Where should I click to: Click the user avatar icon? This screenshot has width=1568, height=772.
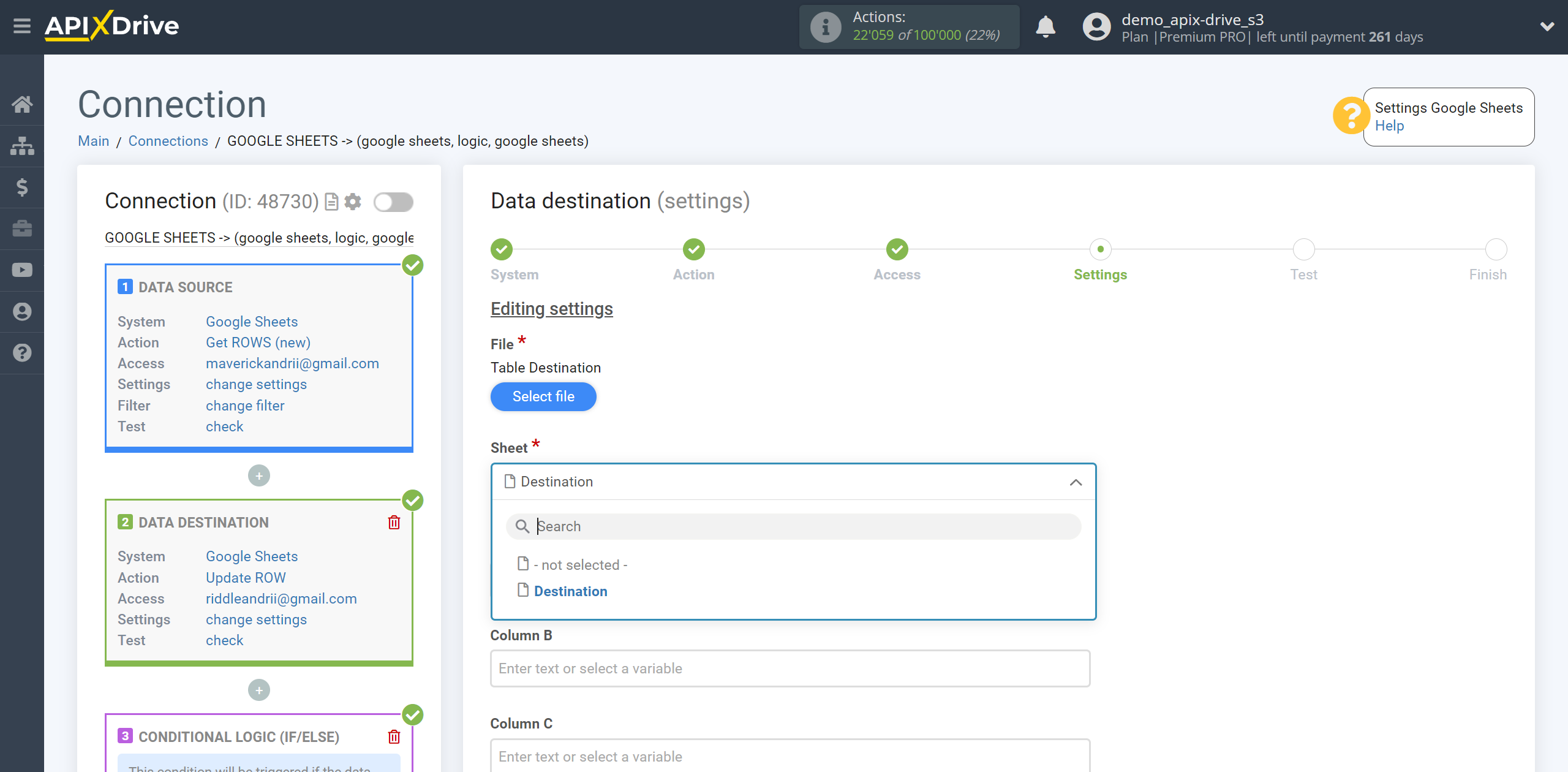[1096, 27]
